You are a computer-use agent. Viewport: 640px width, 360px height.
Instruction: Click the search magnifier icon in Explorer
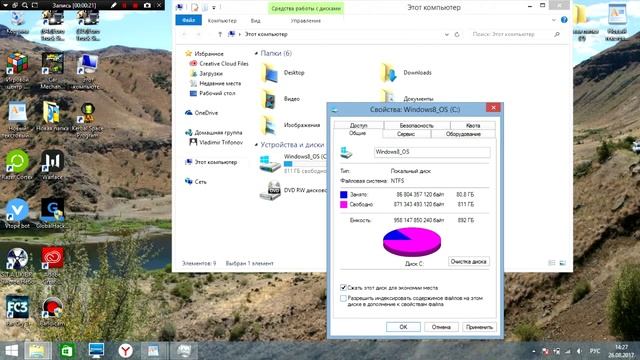(x=557, y=35)
